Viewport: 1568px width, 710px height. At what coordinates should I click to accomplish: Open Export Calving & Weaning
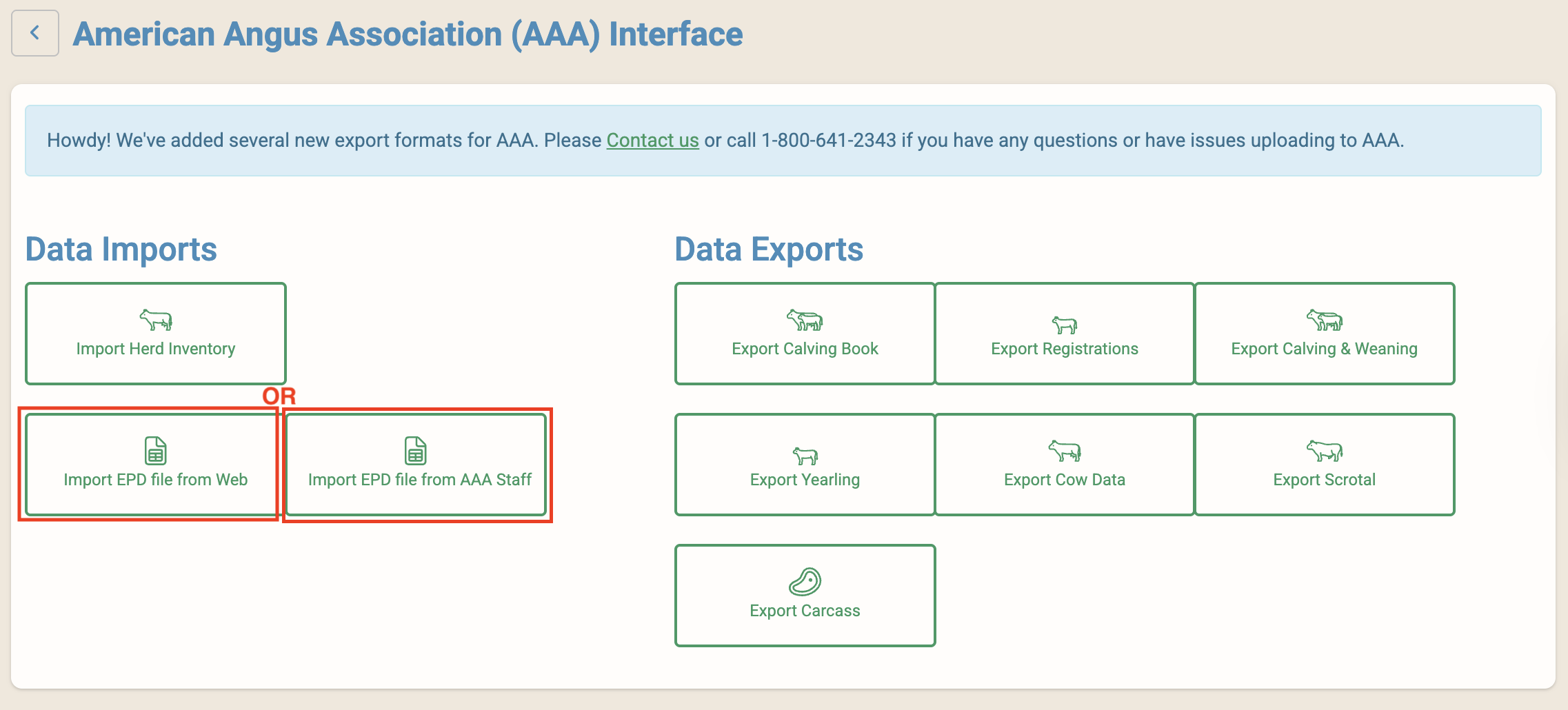click(x=1325, y=334)
